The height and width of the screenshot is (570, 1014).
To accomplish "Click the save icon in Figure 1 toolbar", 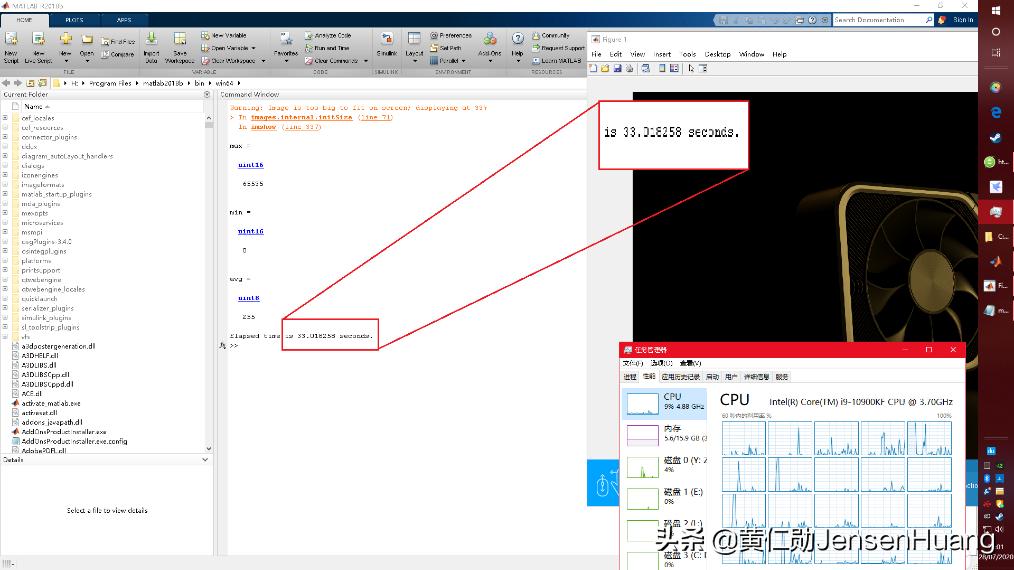I will click(x=617, y=68).
